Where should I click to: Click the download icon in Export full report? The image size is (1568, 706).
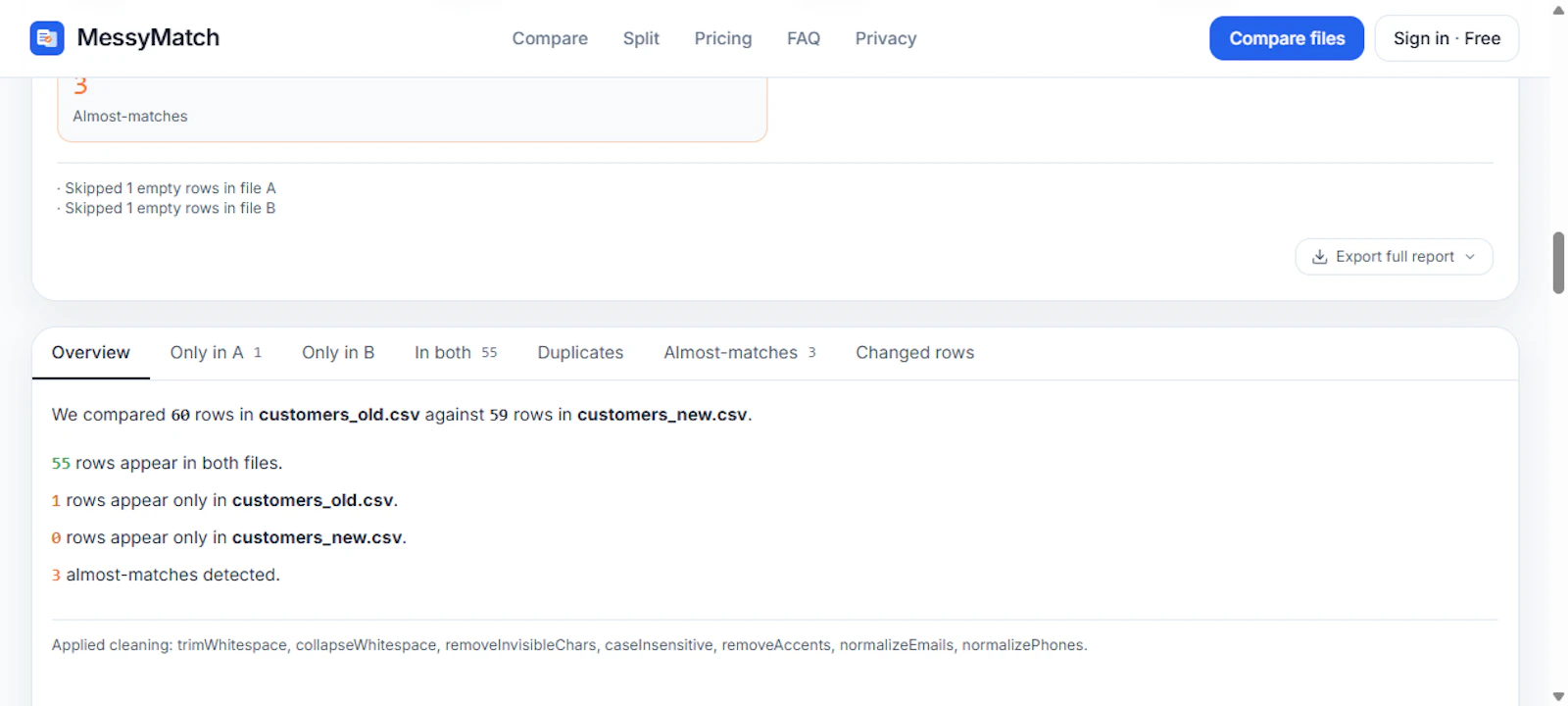[x=1319, y=257]
